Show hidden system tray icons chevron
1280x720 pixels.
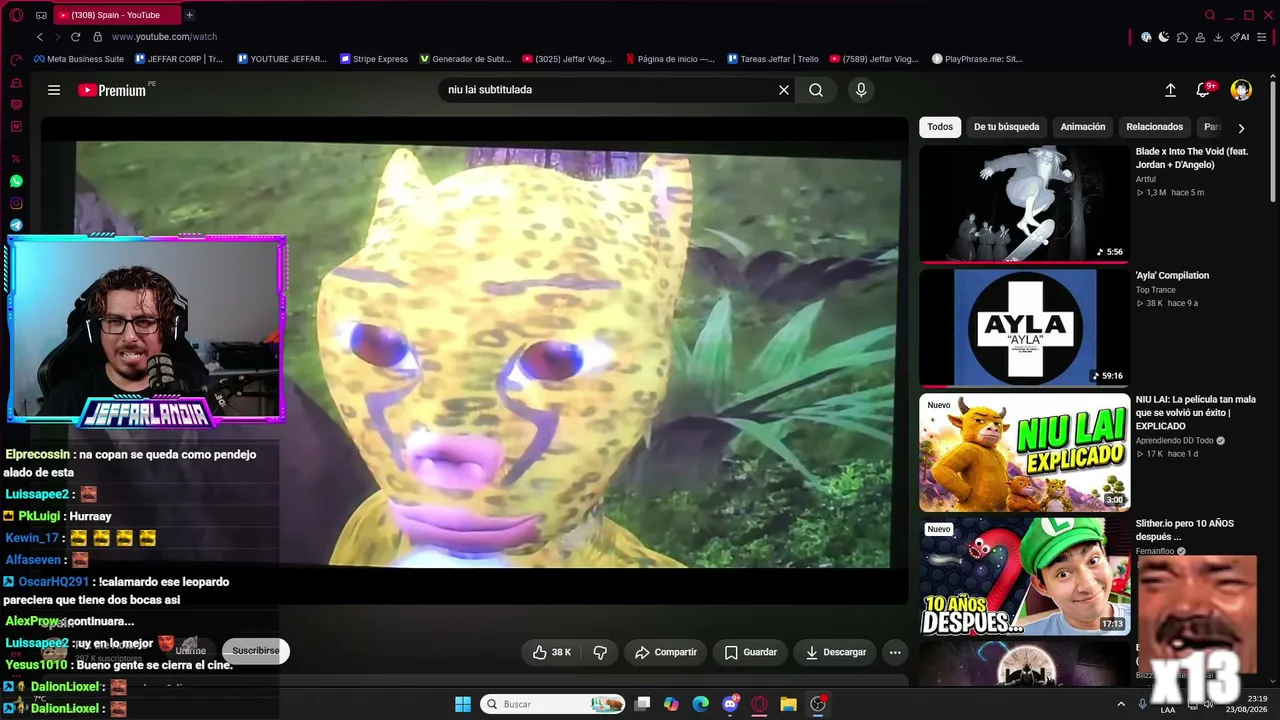tap(1121, 704)
